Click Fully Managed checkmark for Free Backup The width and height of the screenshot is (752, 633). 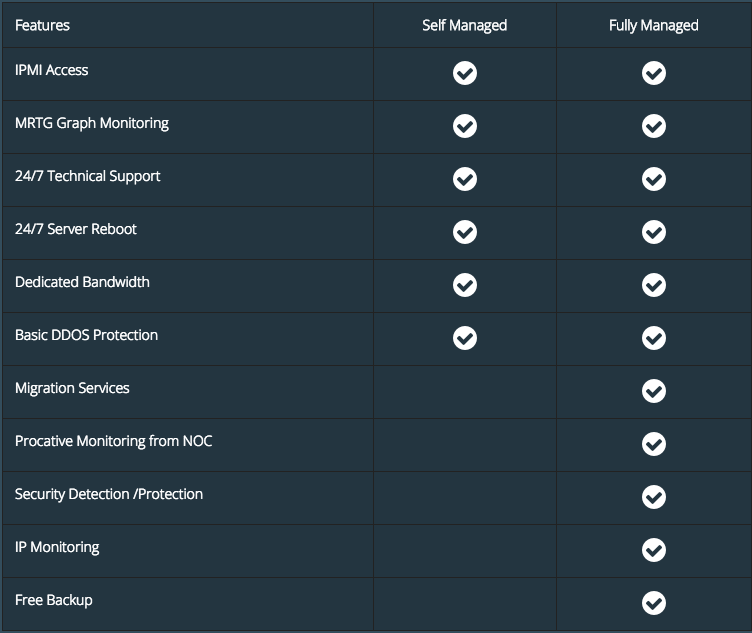click(654, 603)
